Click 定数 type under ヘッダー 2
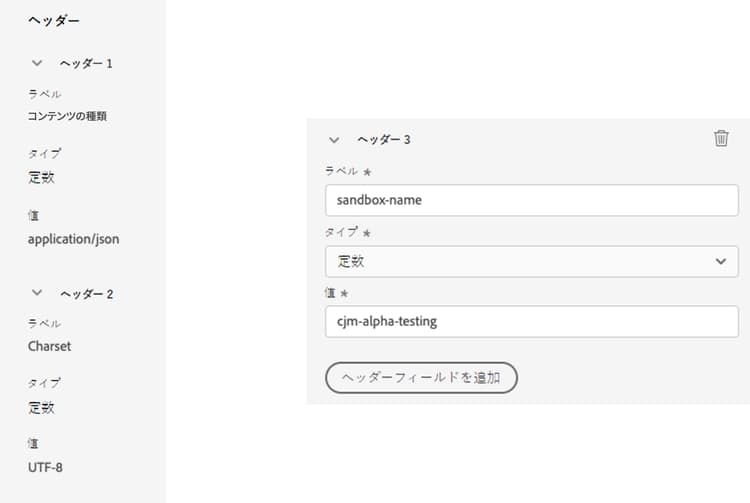 (41, 407)
